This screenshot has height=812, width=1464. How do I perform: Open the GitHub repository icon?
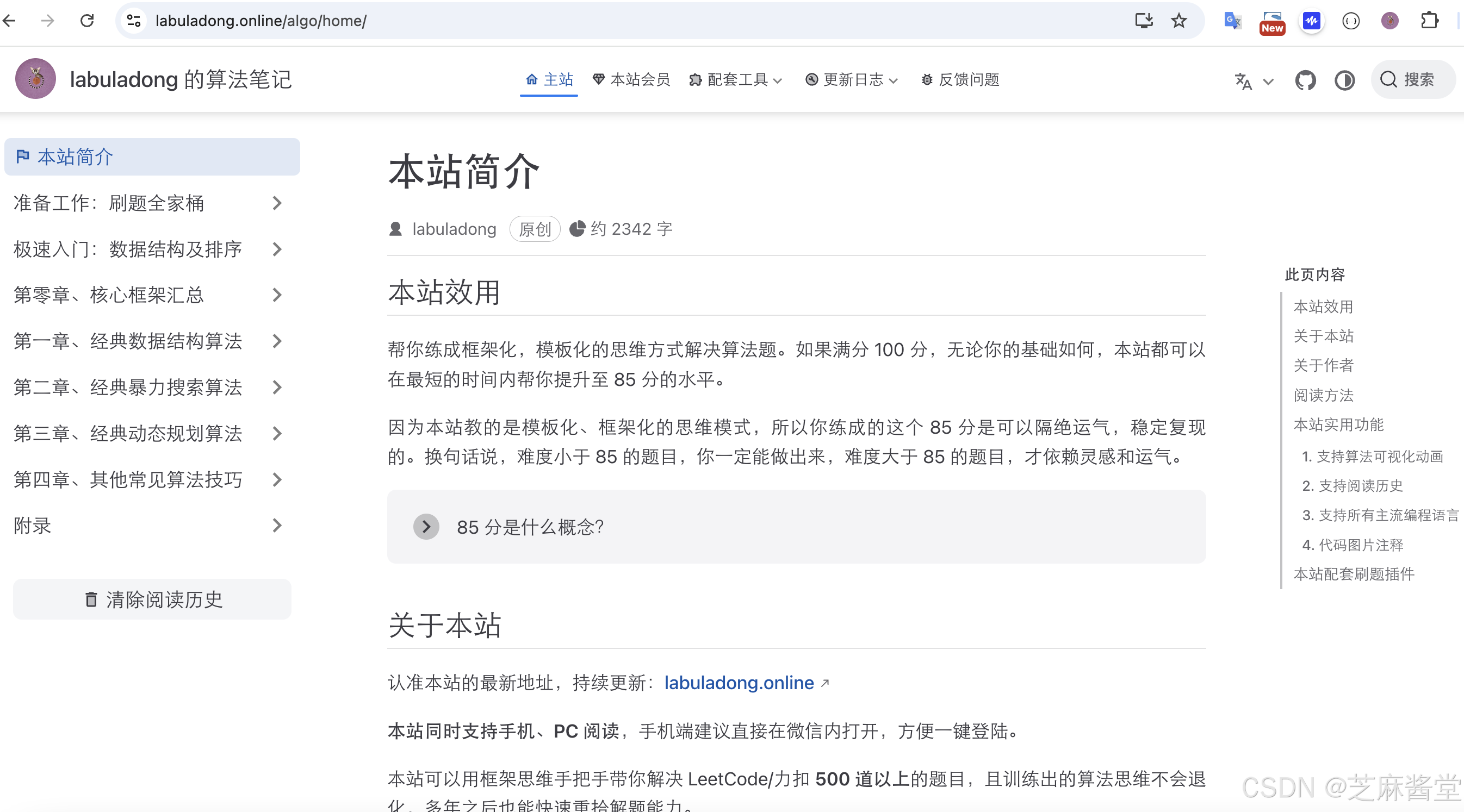click(x=1305, y=80)
